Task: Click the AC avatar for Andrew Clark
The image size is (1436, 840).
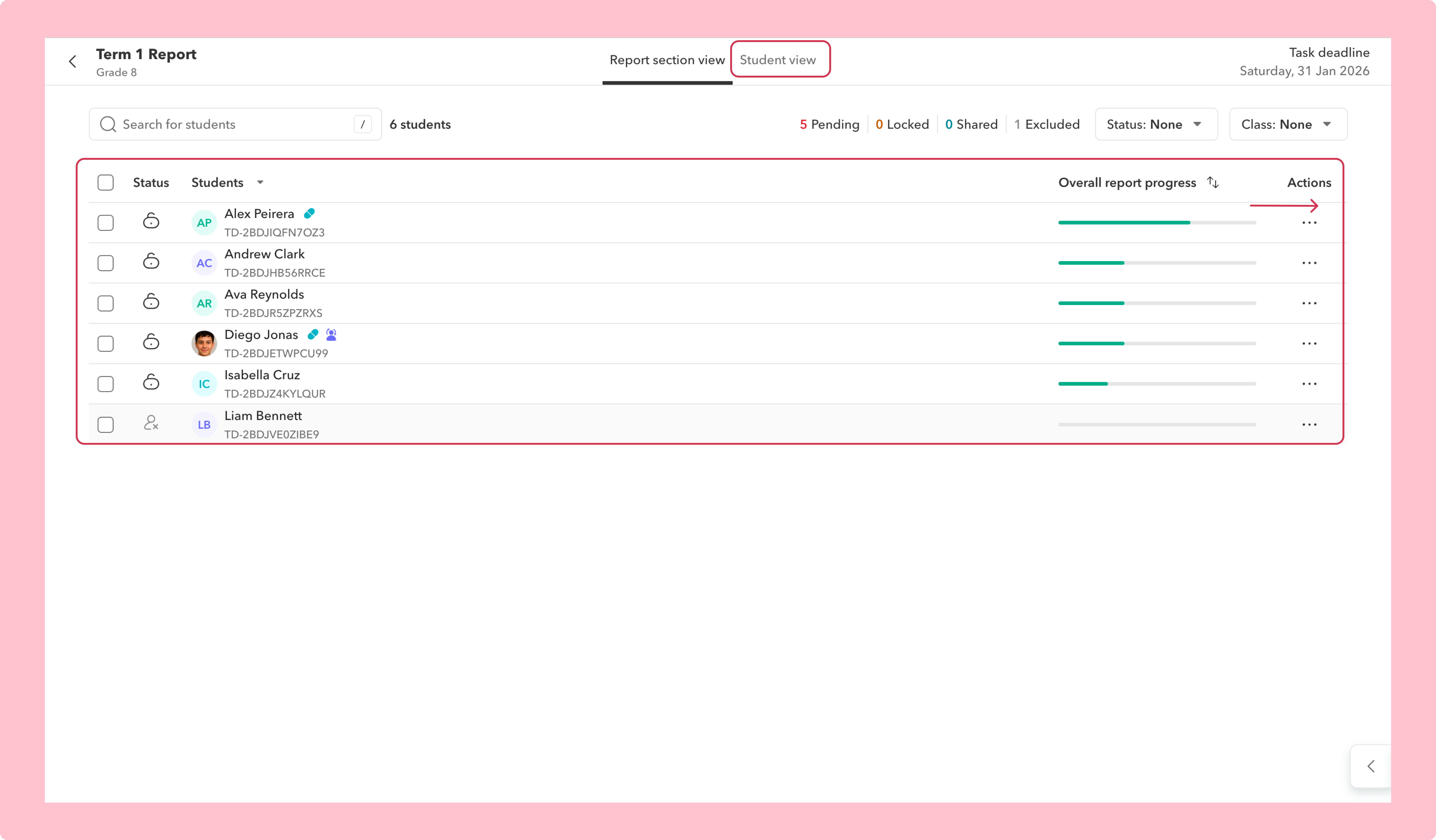Action: pyautogui.click(x=204, y=263)
